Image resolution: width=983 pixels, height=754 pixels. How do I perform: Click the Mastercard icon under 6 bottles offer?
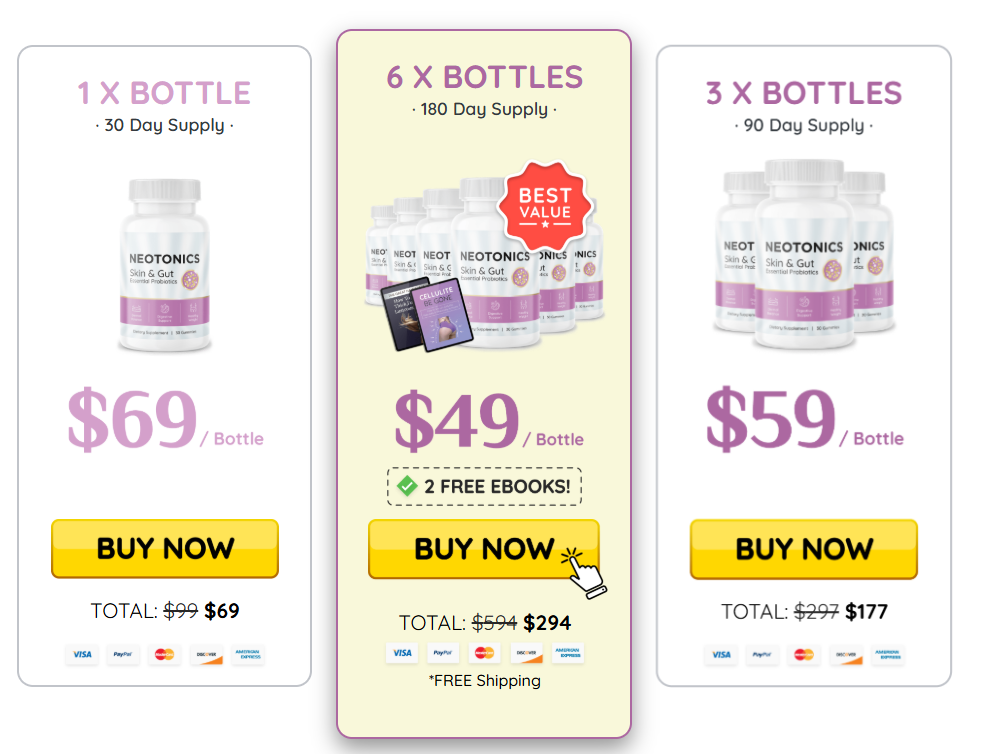tap(484, 653)
